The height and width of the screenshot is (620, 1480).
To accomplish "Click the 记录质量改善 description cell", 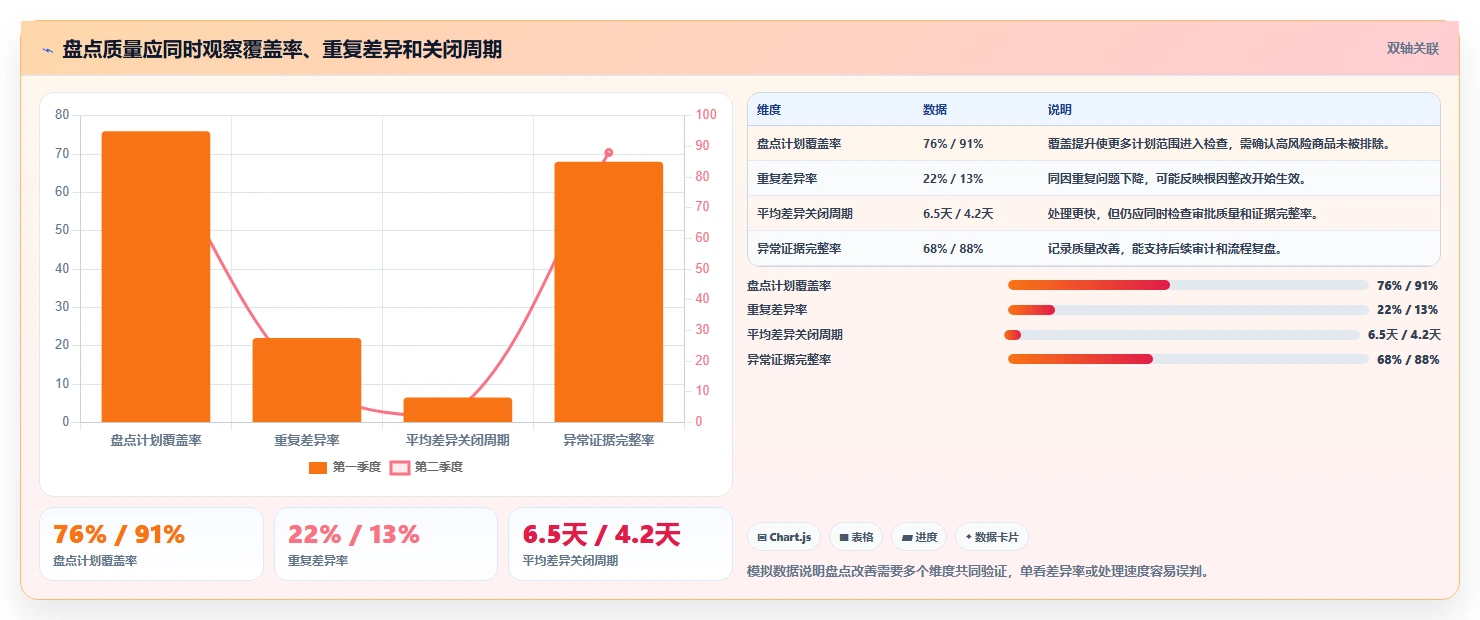I will pyautogui.click(x=1165, y=248).
